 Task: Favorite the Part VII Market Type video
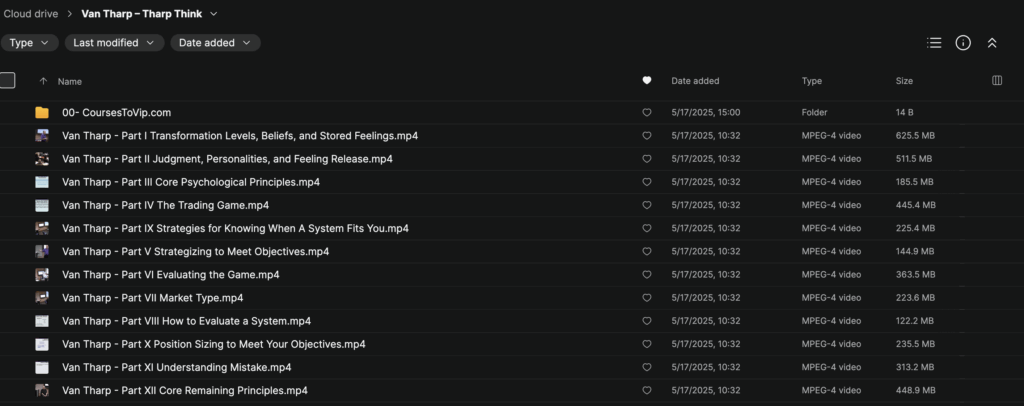647,298
